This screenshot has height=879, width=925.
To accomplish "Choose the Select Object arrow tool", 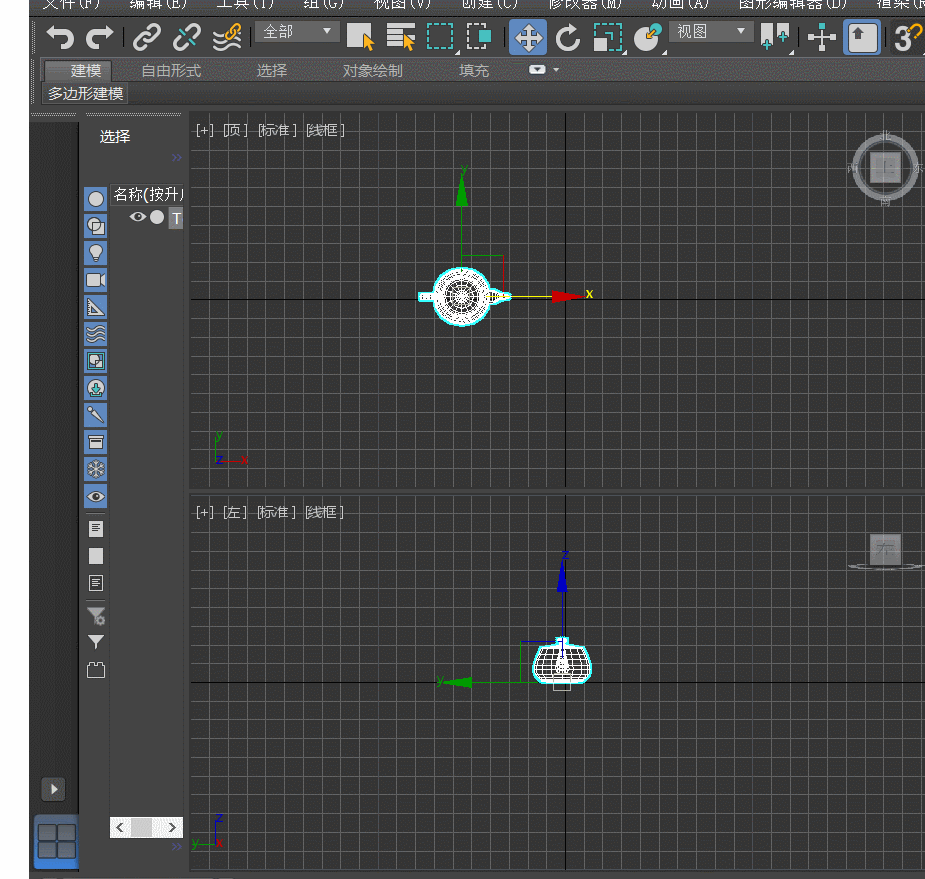I will click(360, 37).
